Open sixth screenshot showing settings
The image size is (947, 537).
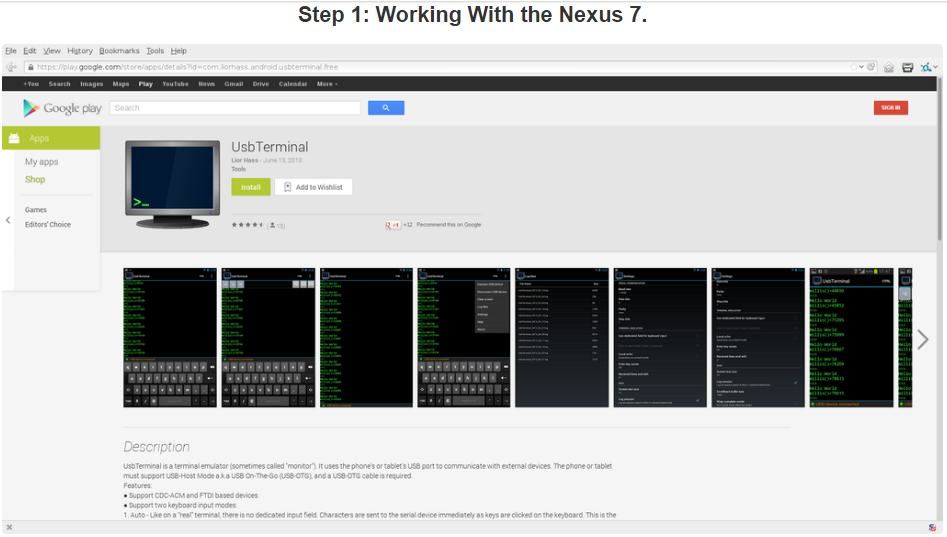click(x=660, y=338)
